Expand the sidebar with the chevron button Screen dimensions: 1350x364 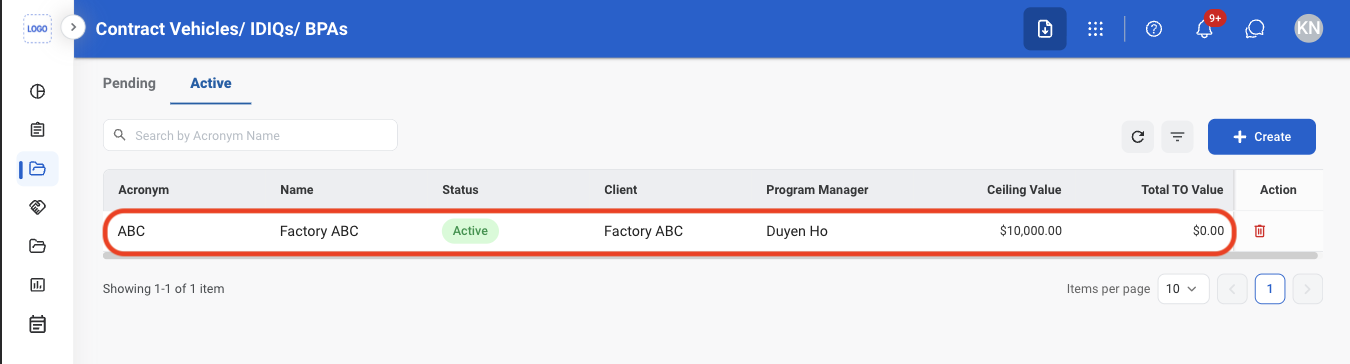pyautogui.click(x=73, y=28)
